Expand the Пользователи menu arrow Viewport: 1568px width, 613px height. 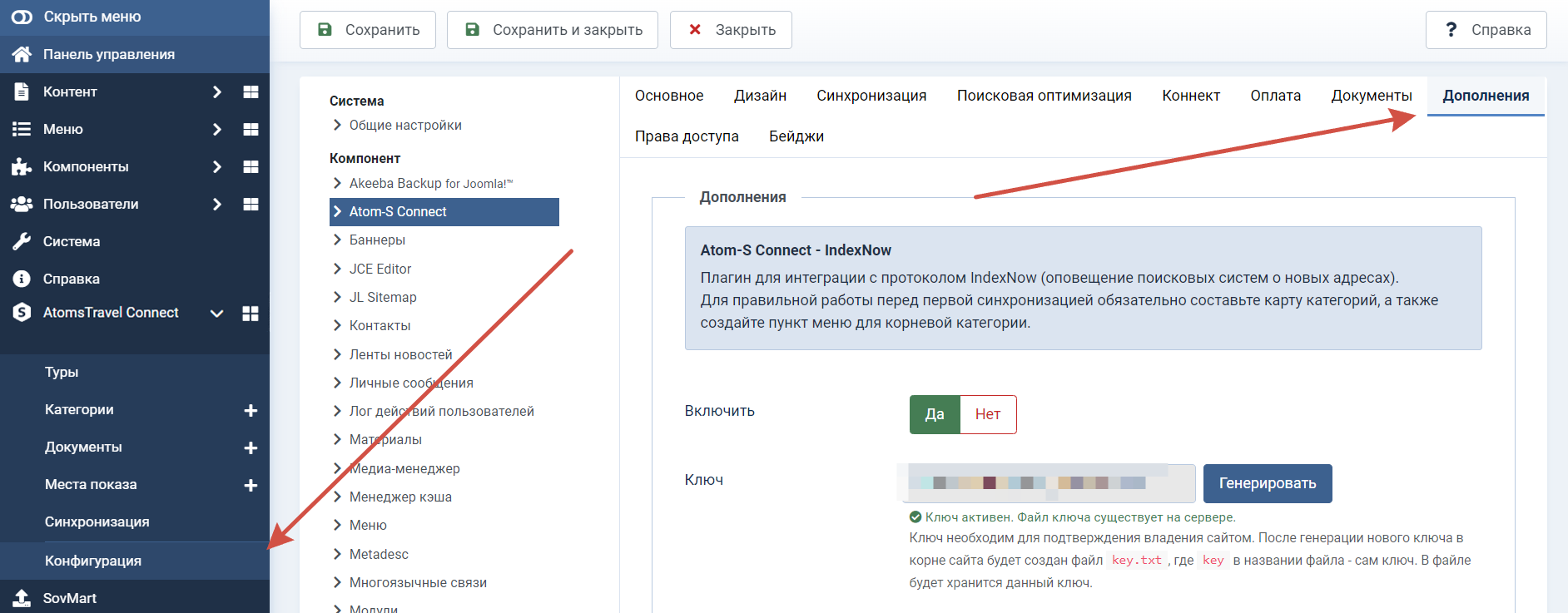click(217, 204)
